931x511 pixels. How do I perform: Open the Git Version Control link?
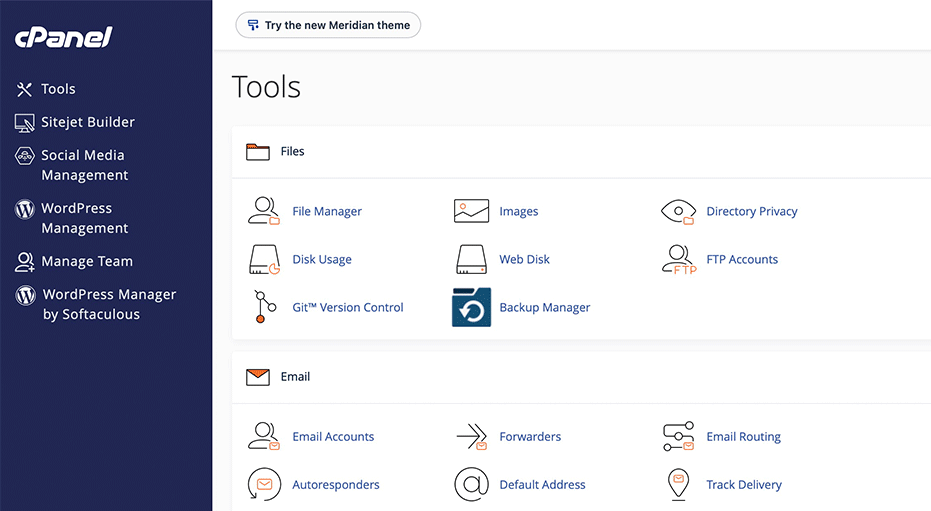tap(347, 307)
